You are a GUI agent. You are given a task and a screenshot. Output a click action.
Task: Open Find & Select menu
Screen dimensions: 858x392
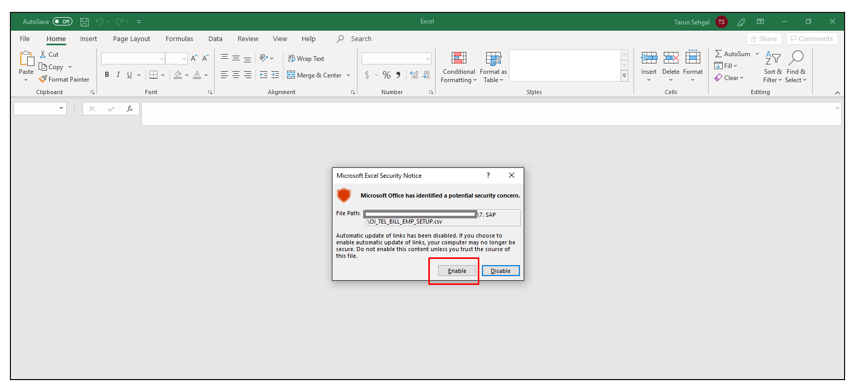pyautogui.click(x=796, y=67)
